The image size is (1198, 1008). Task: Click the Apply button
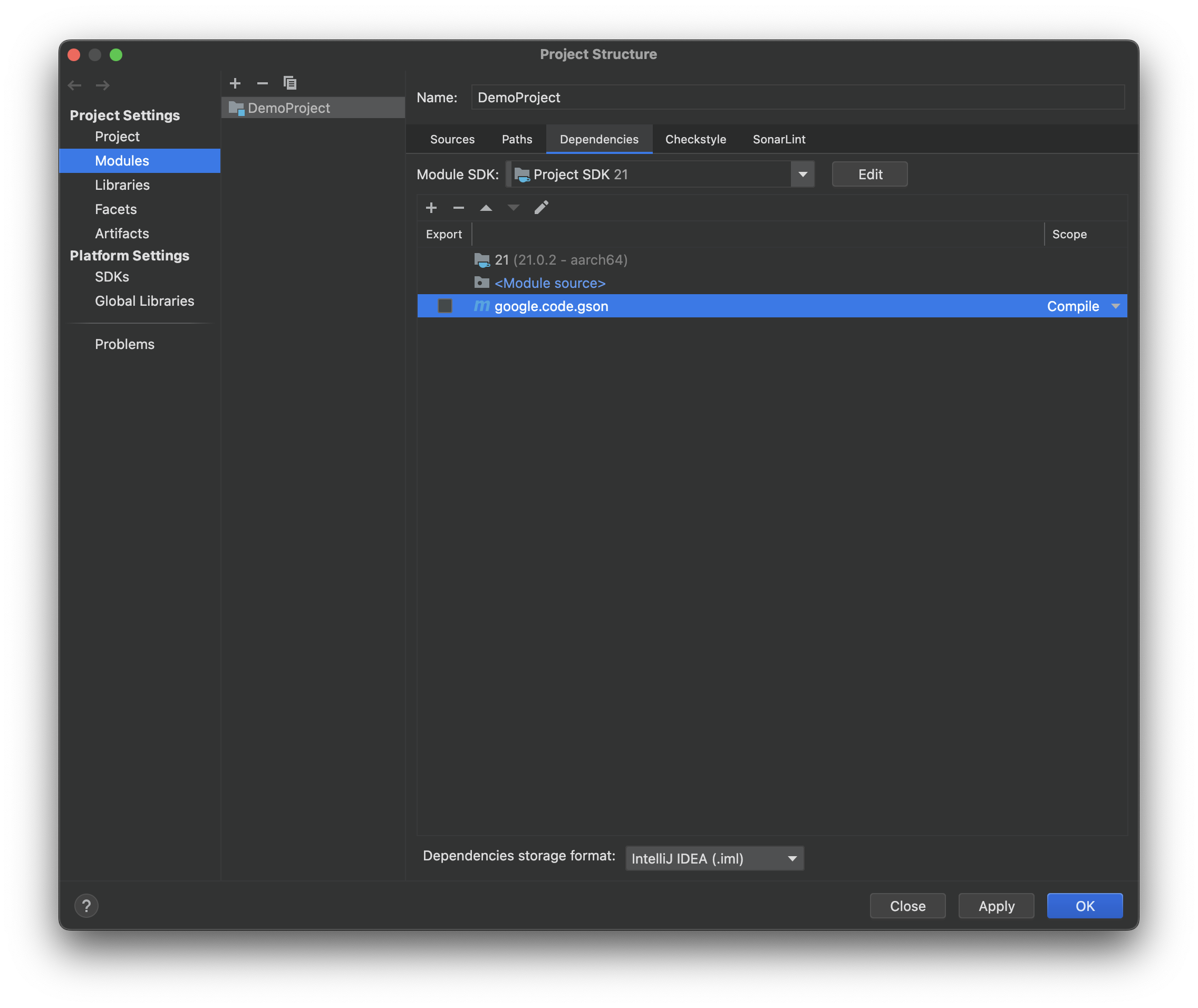click(x=996, y=906)
